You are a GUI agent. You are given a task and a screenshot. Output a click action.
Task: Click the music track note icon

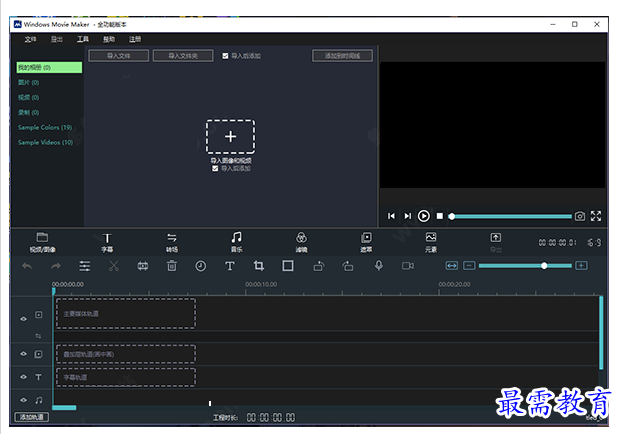(x=38, y=400)
